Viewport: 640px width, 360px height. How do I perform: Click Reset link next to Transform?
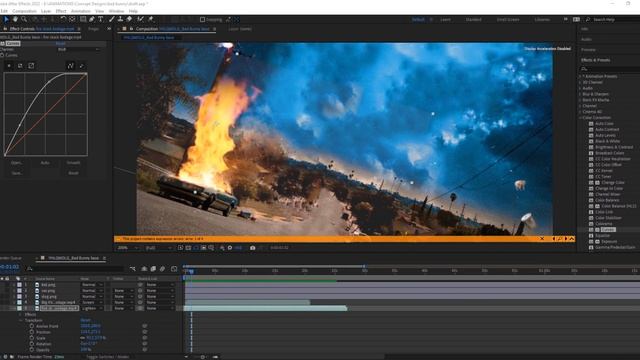point(85,320)
